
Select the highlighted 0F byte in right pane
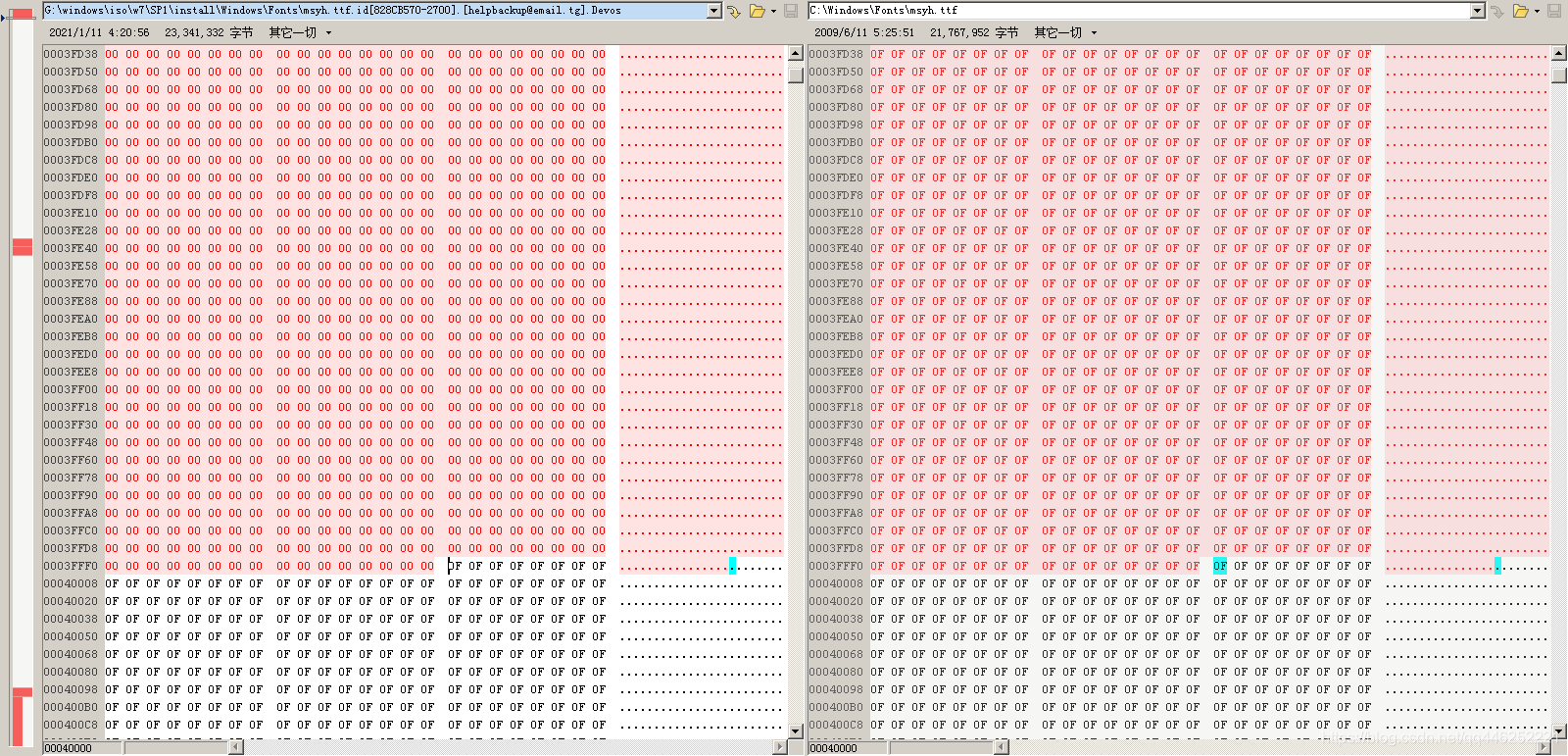[x=1219, y=566]
